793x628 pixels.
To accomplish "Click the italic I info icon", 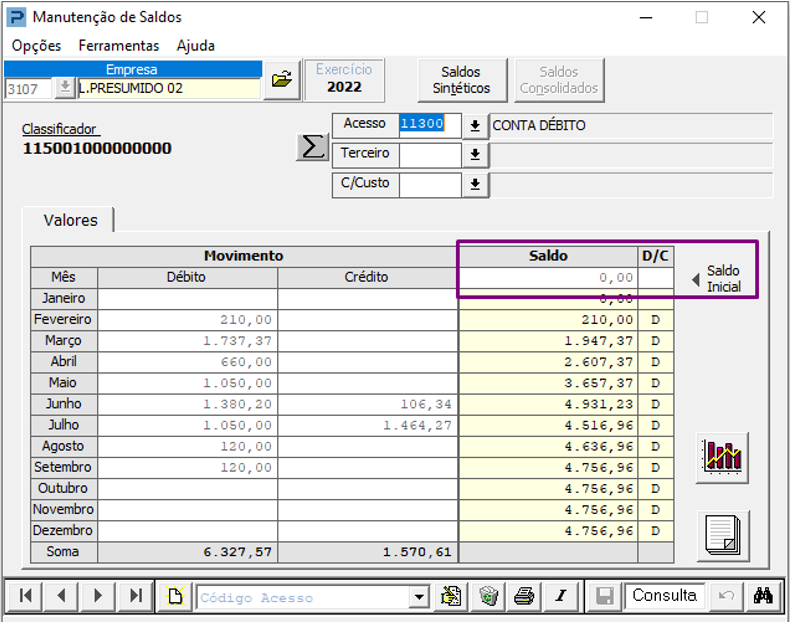I will (560, 596).
